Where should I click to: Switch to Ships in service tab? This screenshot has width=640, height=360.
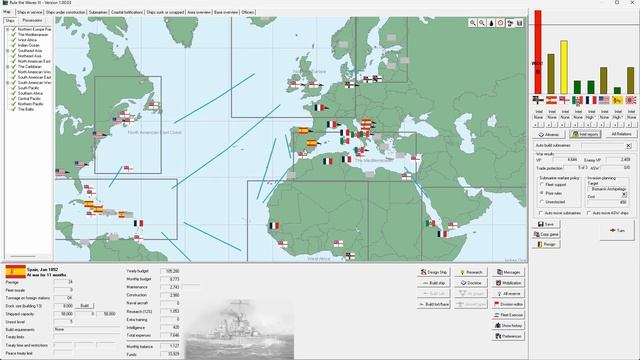coord(29,12)
